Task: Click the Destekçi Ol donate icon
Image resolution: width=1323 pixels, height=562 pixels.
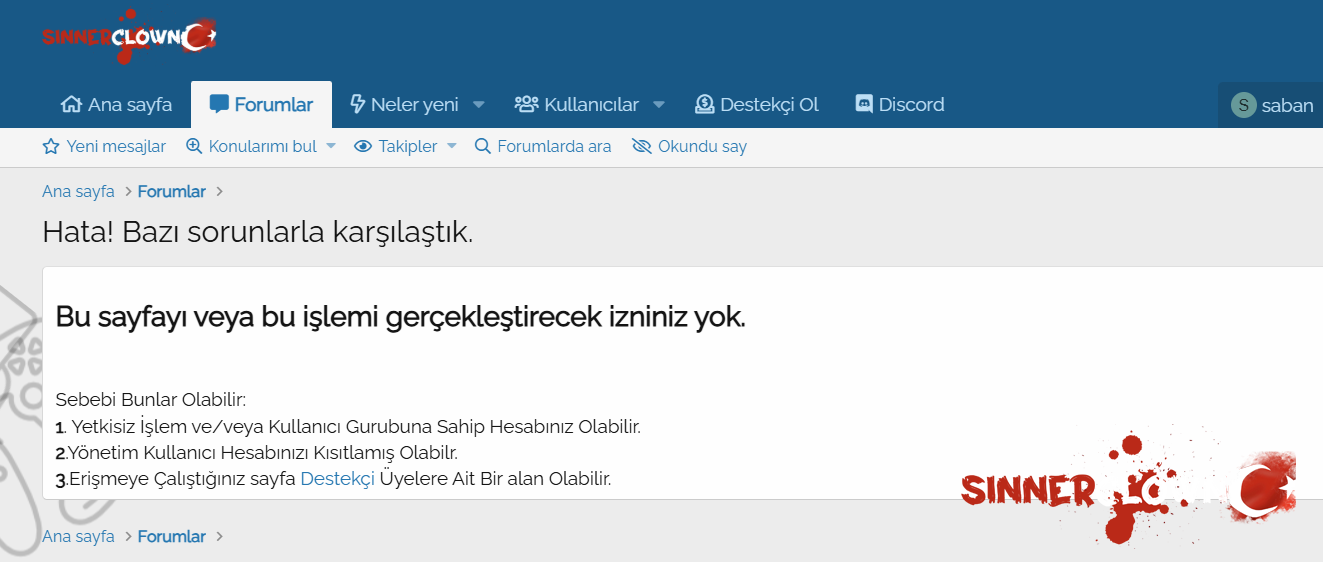Action: point(705,105)
